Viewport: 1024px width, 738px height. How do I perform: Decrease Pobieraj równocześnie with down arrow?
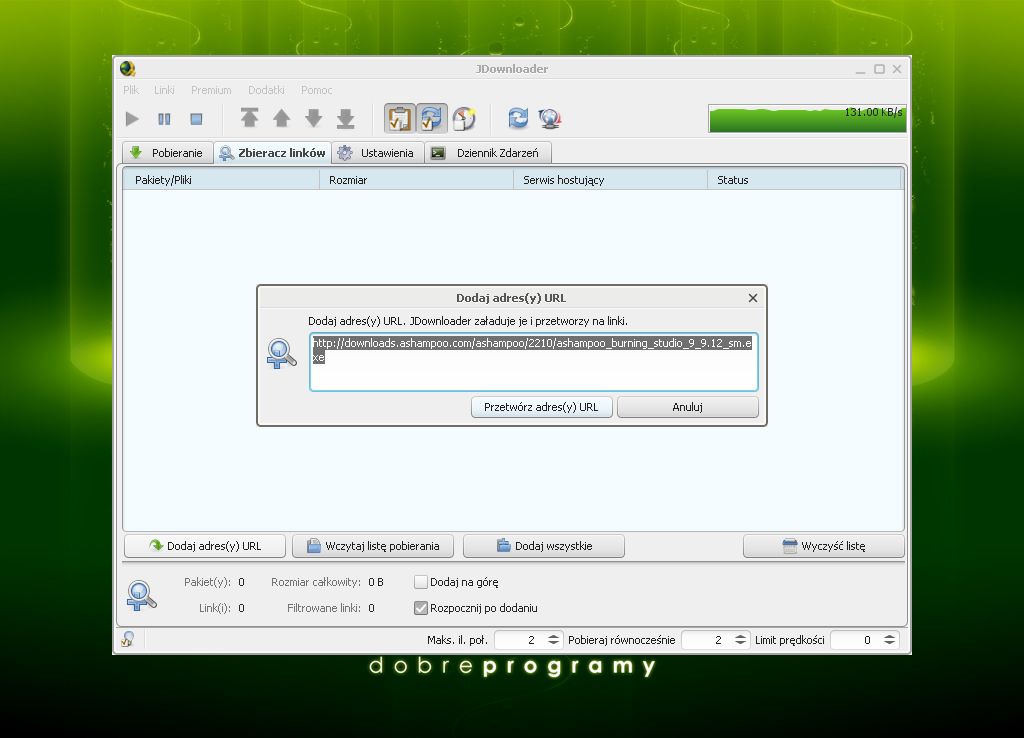tap(740, 644)
